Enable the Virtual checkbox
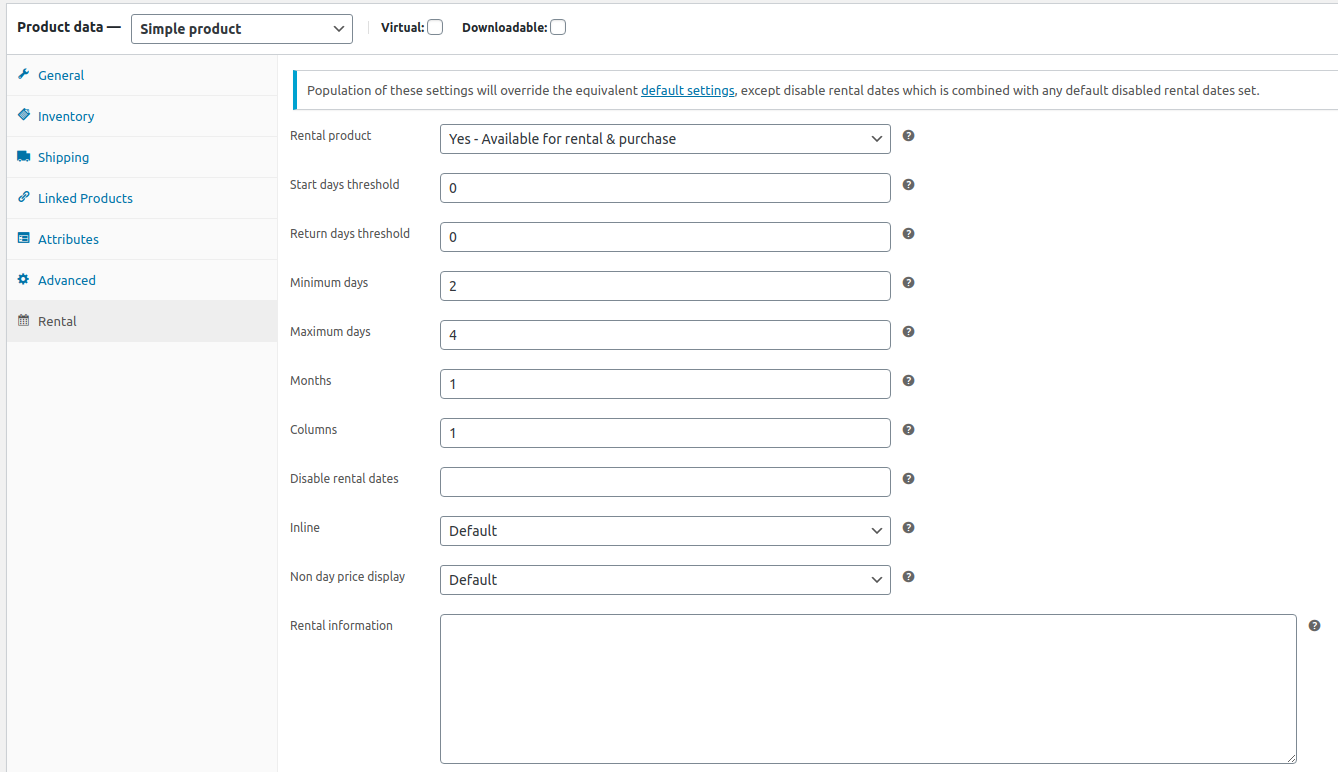1338x772 pixels. click(x=435, y=28)
